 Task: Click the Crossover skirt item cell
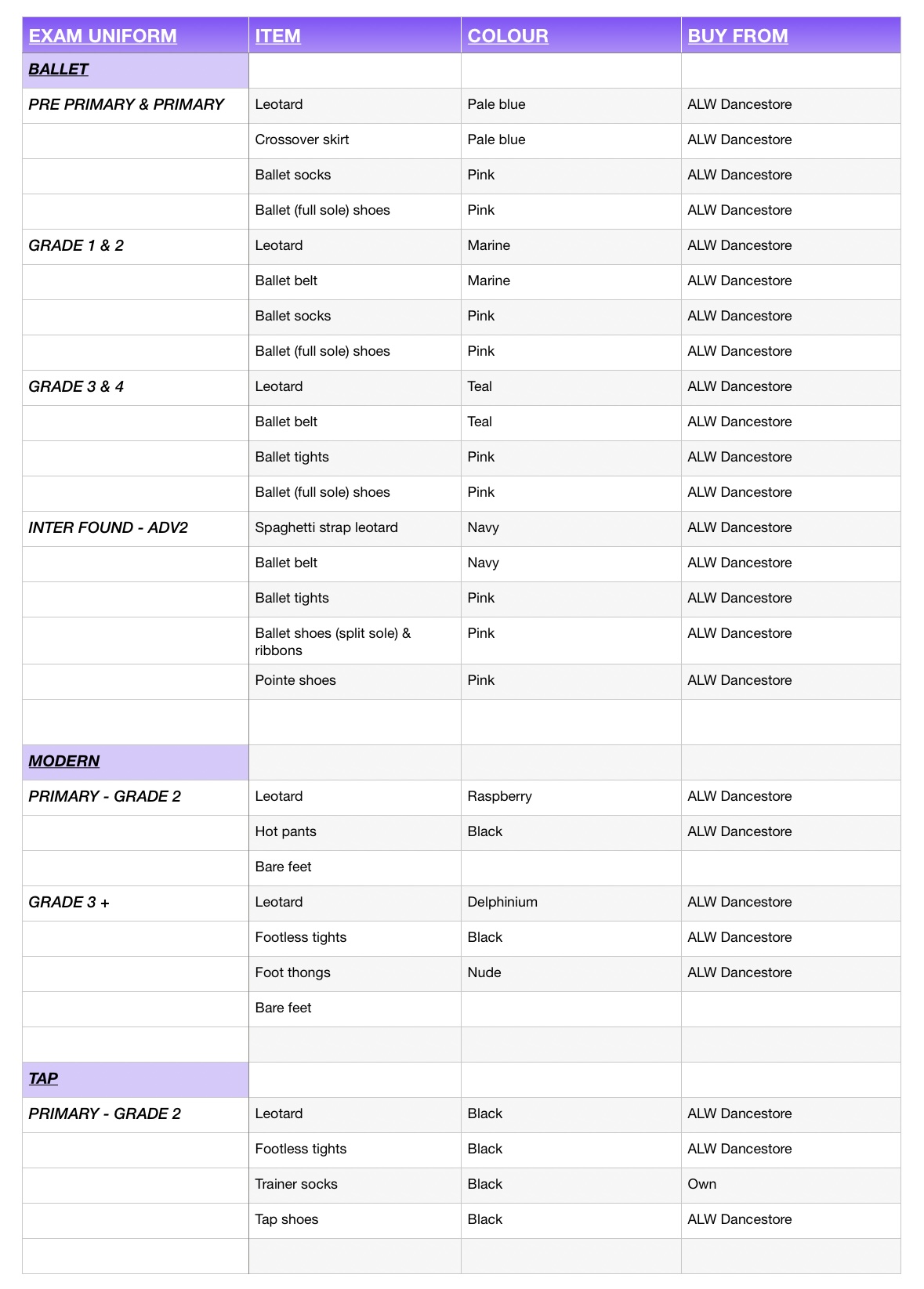point(355,141)
